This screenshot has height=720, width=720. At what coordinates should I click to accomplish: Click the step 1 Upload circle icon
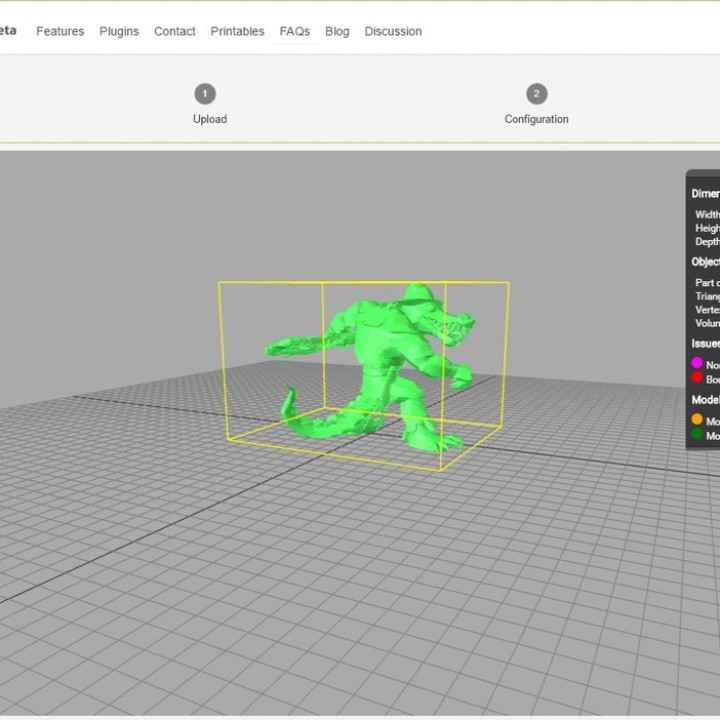pos(205,94)
